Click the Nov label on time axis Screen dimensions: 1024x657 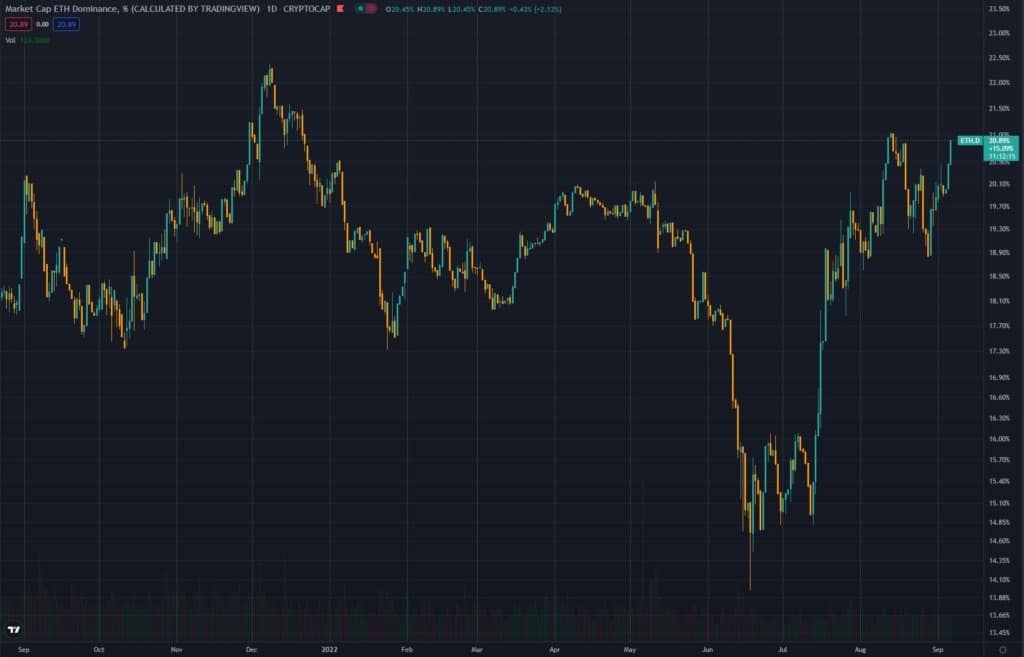(x=176, y=650)
